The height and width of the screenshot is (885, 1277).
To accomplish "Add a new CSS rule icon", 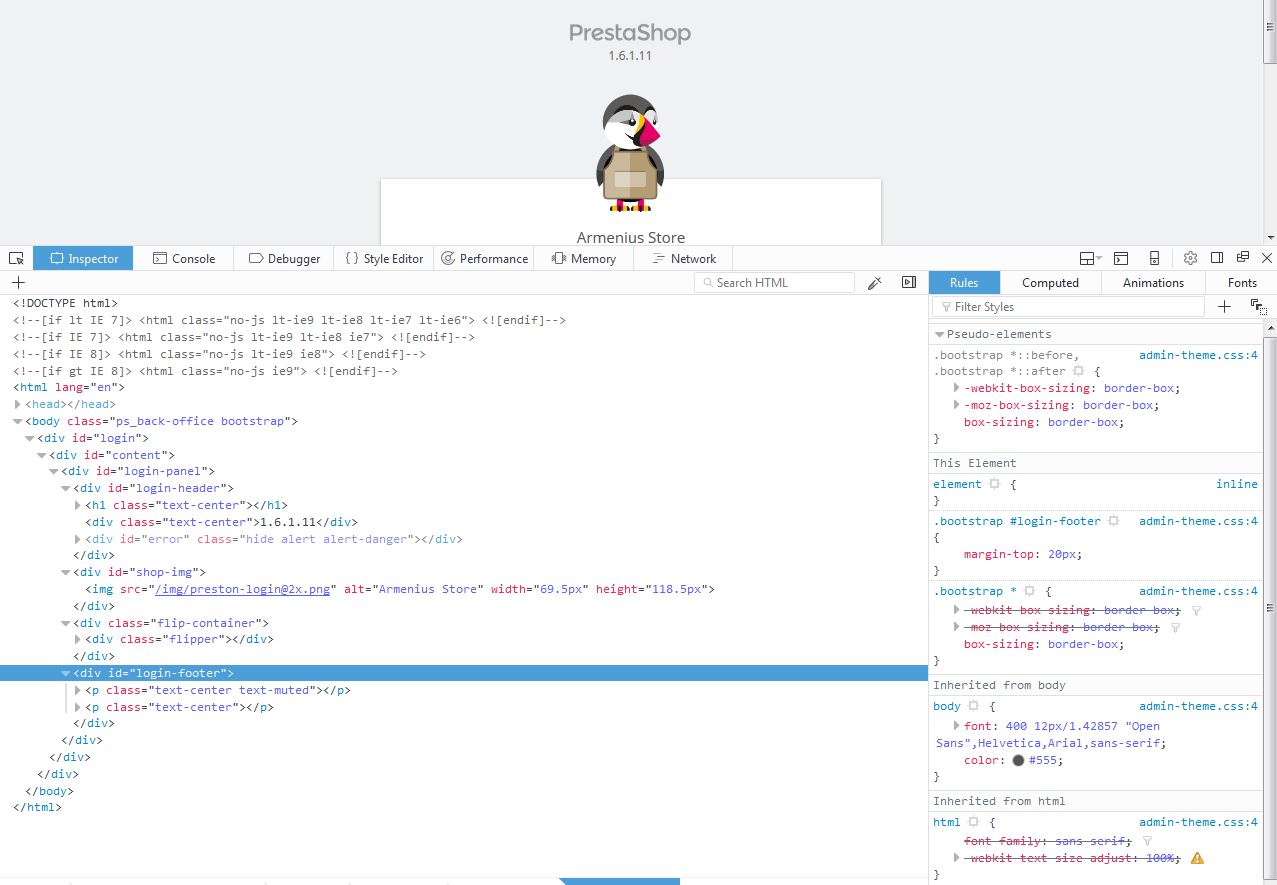I will point(1224,307).
